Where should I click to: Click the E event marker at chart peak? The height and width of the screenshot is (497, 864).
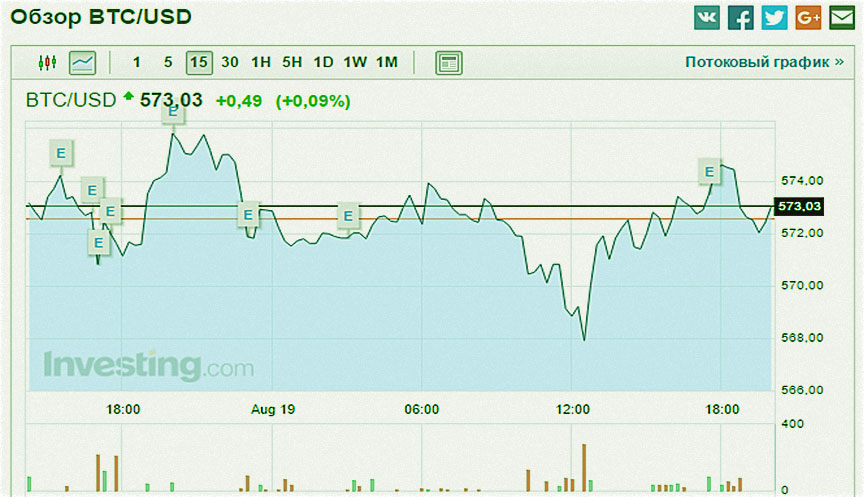point(173,113)
